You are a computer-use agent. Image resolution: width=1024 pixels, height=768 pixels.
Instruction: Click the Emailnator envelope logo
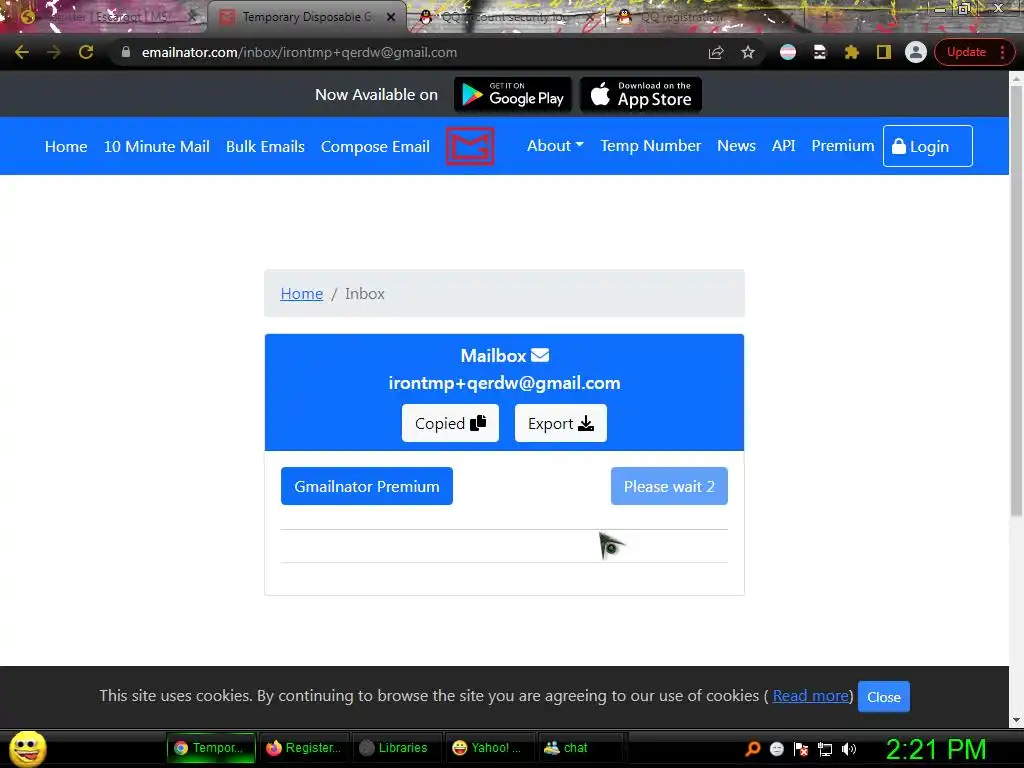pos(470,146)
